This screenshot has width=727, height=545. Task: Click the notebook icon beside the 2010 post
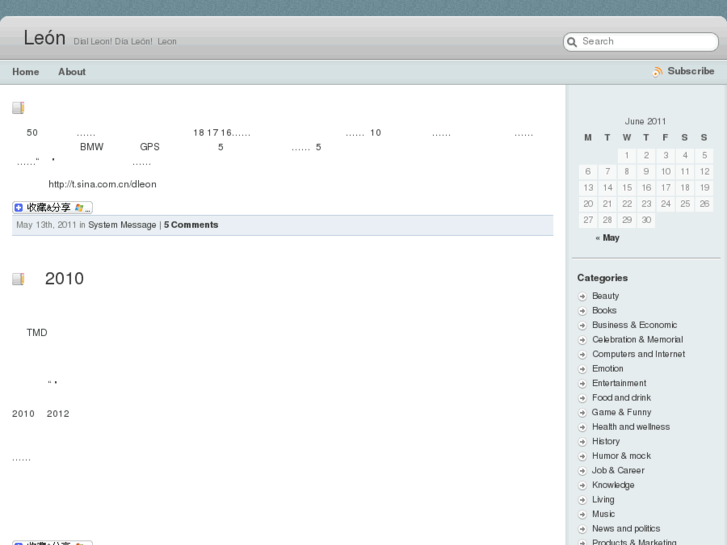[x=18, y=279]
